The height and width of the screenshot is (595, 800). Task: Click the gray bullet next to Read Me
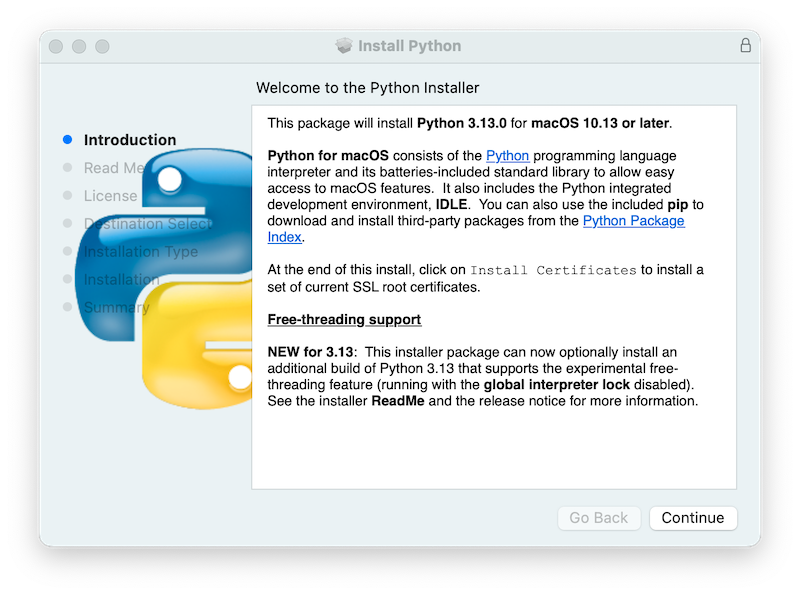click(x=68, y=168)
